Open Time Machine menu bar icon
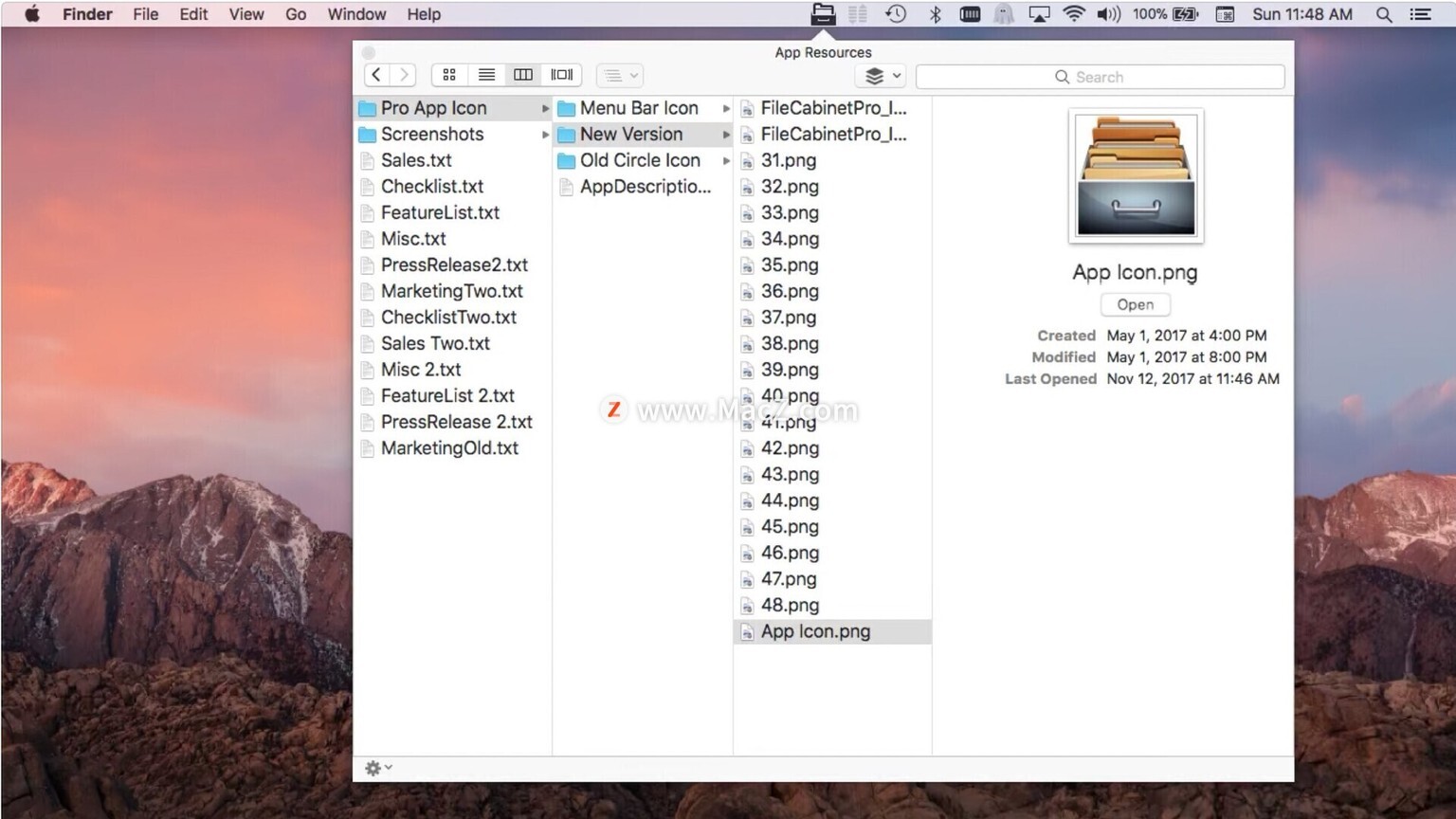Screen dimensions: 1456x819 (896, 14)
